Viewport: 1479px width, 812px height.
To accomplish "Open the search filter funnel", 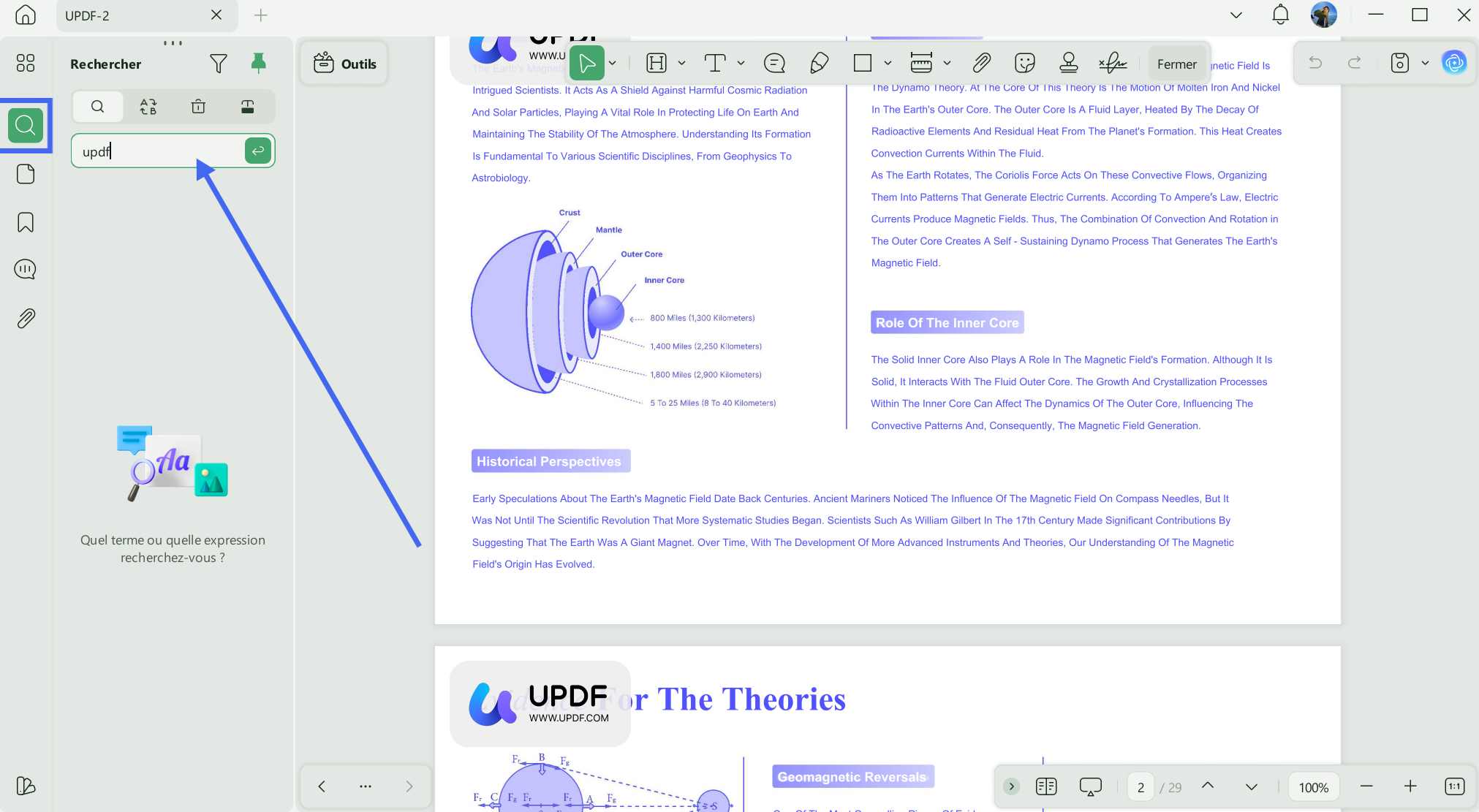I will (x=218, y=64).
